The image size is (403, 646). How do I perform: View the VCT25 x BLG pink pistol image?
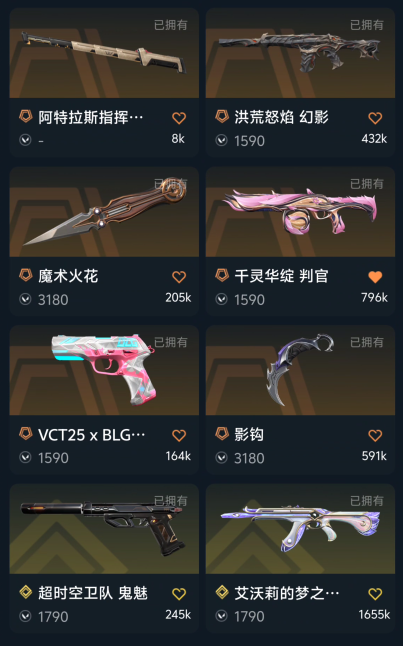tap(104, 370)
